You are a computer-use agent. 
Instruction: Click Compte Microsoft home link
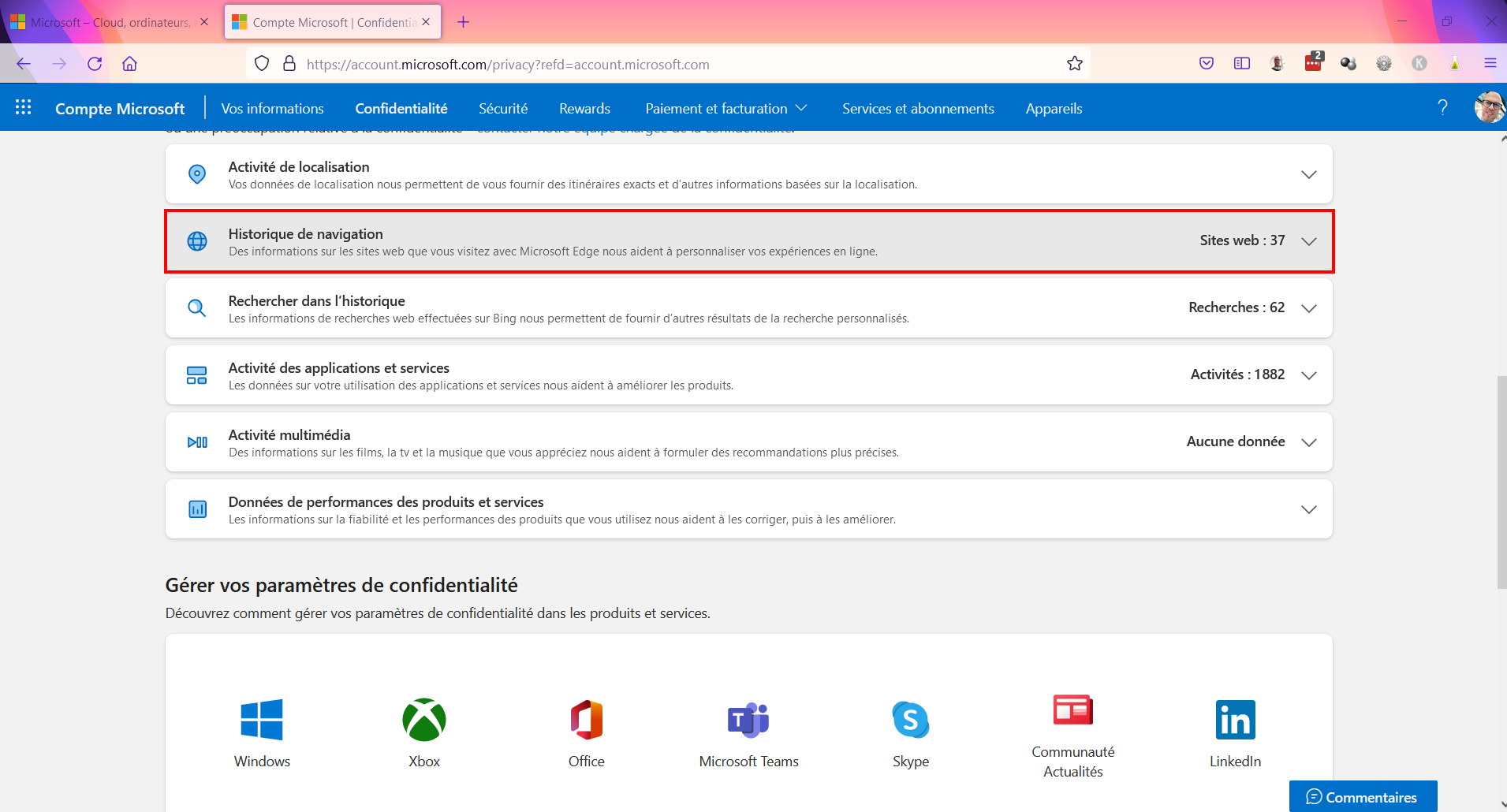click(120, 109)
